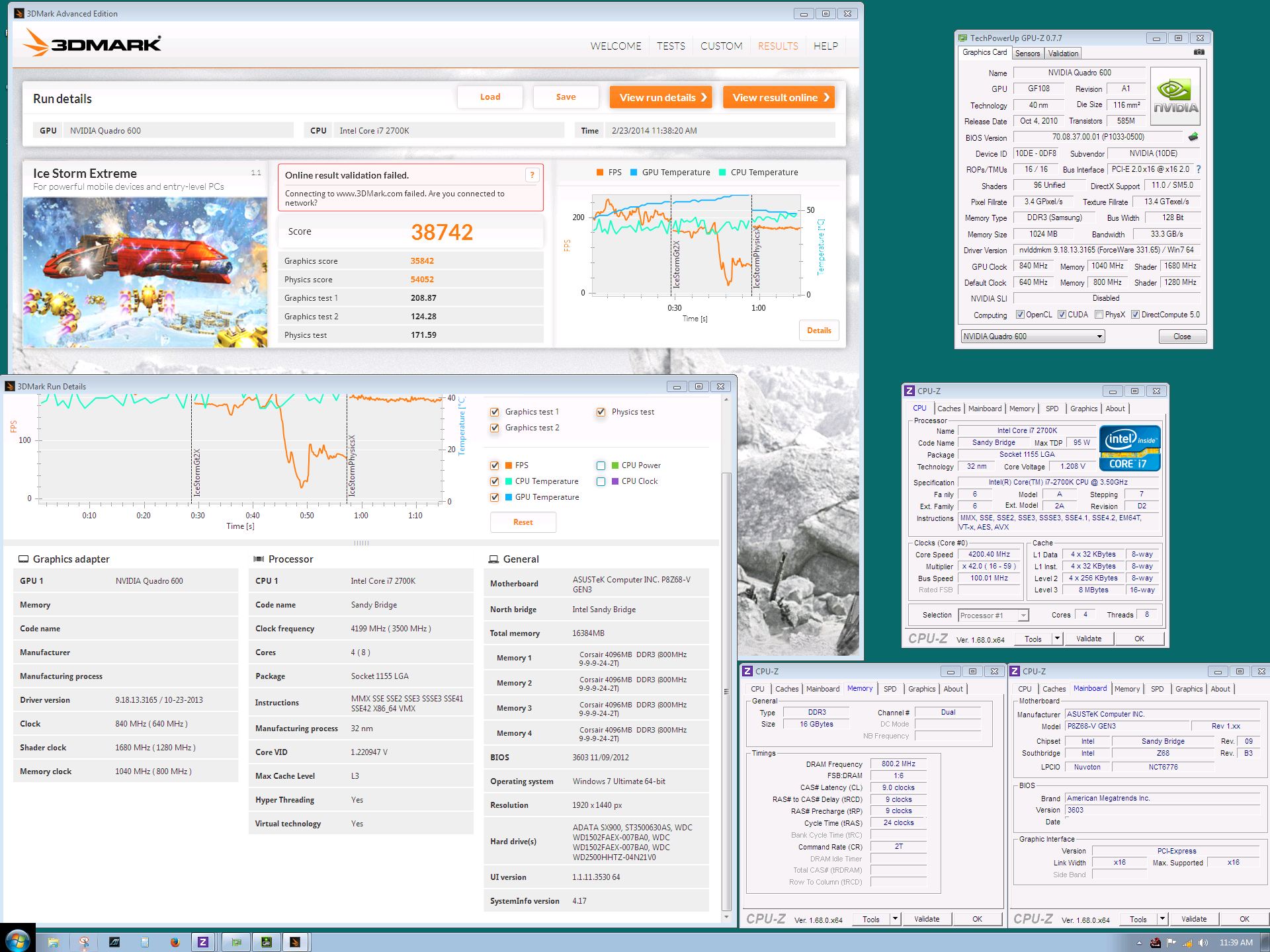Switch to the CPU-Z taskbar button
Image resolution: width=1270 pixels, height=952 pixels.
[204, 942]
